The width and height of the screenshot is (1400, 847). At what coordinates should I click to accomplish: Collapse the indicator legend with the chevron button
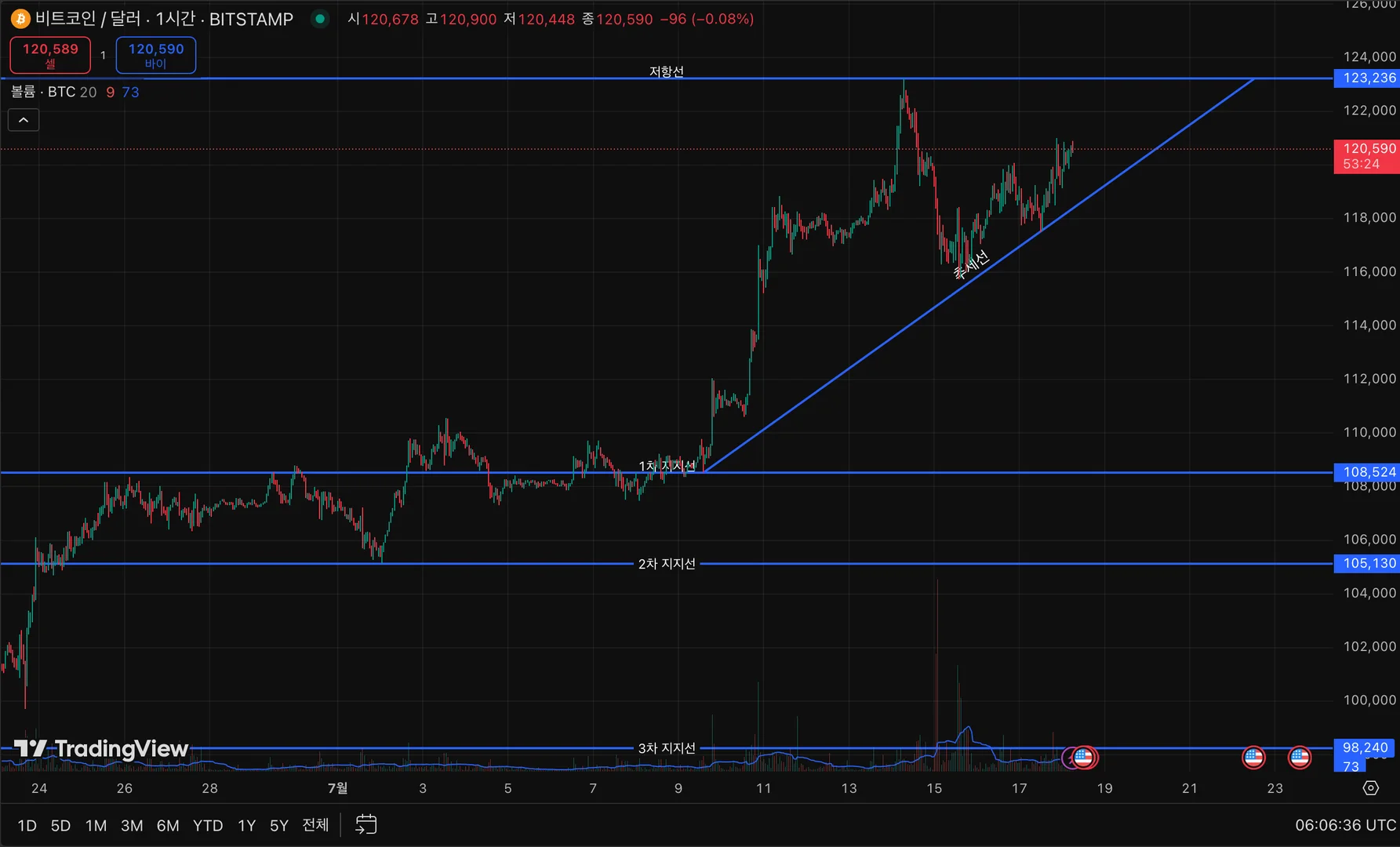click(24, 120)
